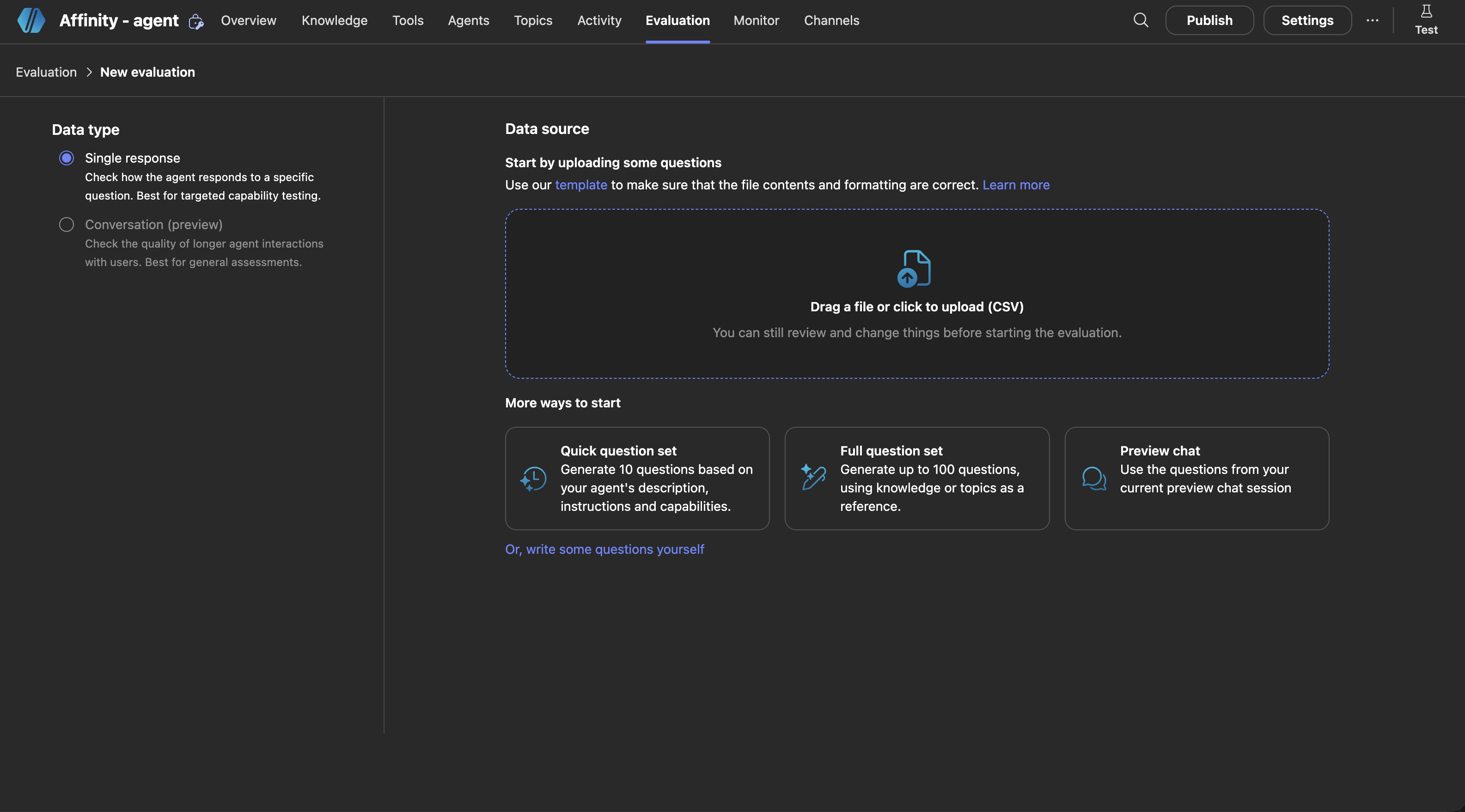This screenshot has width=1465, height=812.
Task: Open the Agents tab
Action: 468,20
